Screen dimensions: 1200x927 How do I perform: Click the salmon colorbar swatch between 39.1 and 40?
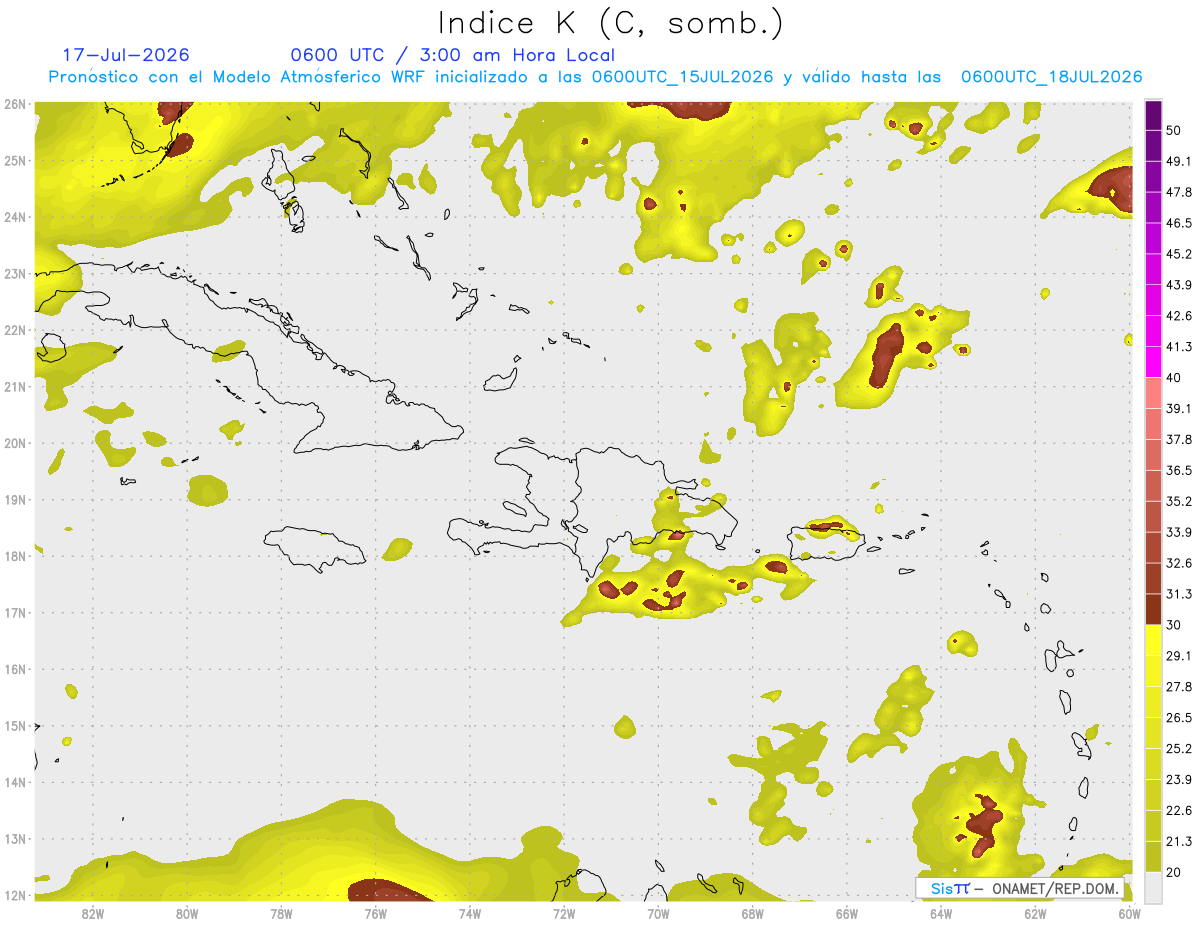click(1153, 393)
